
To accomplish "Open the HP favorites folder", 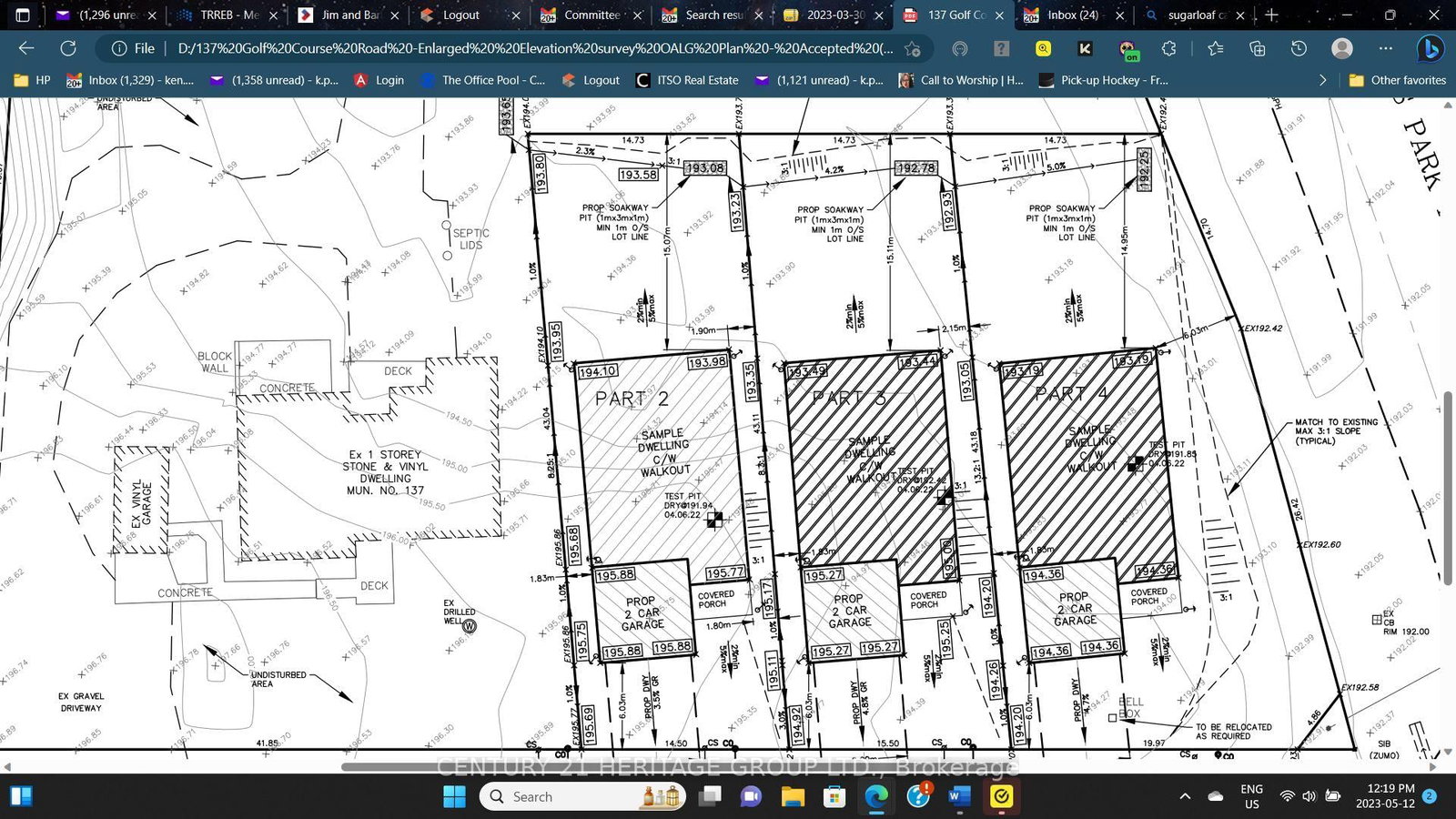I will [x=32, y=80].
